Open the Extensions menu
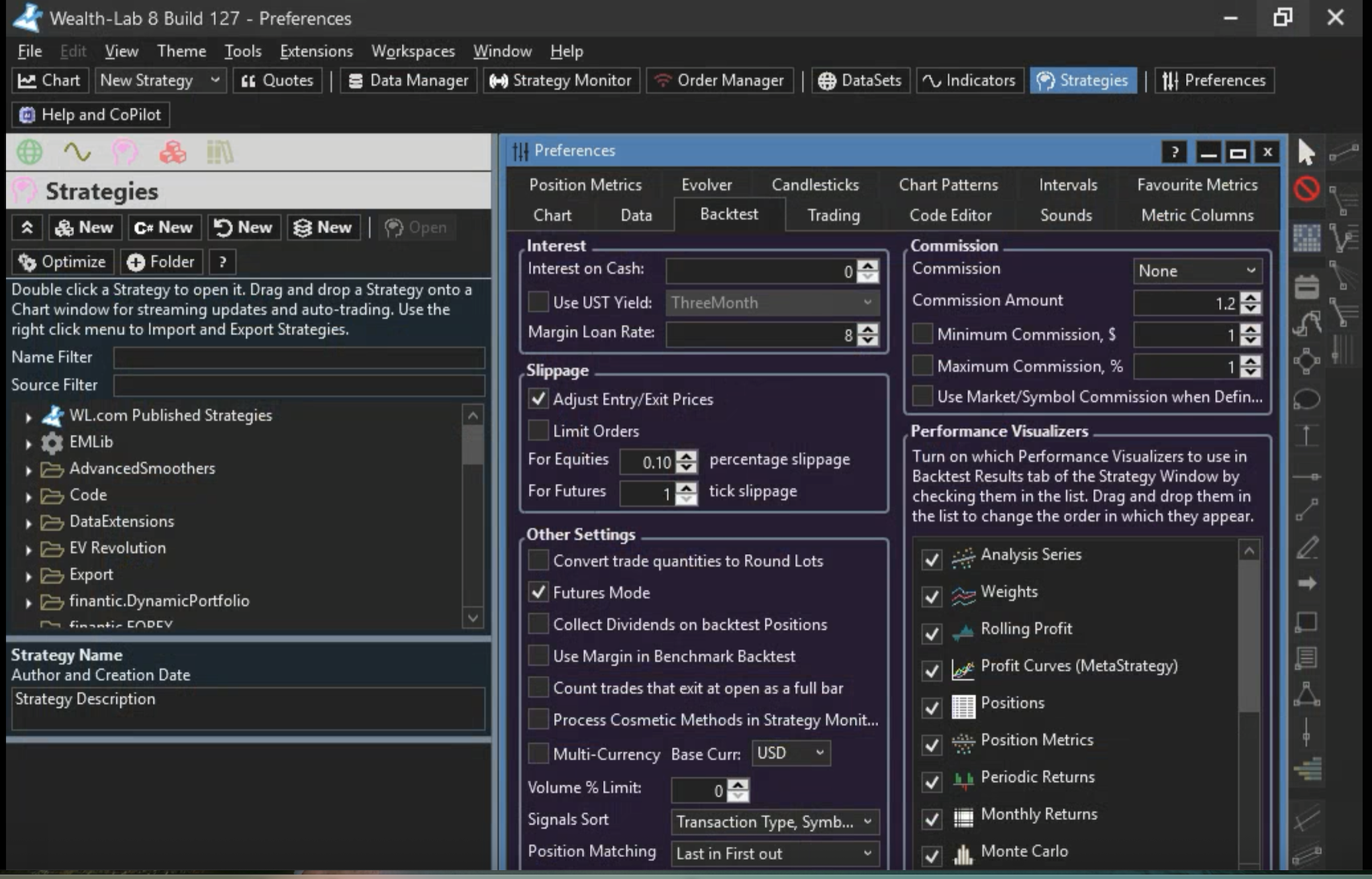Viewport: 1372px width, 879px height. pos(316,51)
